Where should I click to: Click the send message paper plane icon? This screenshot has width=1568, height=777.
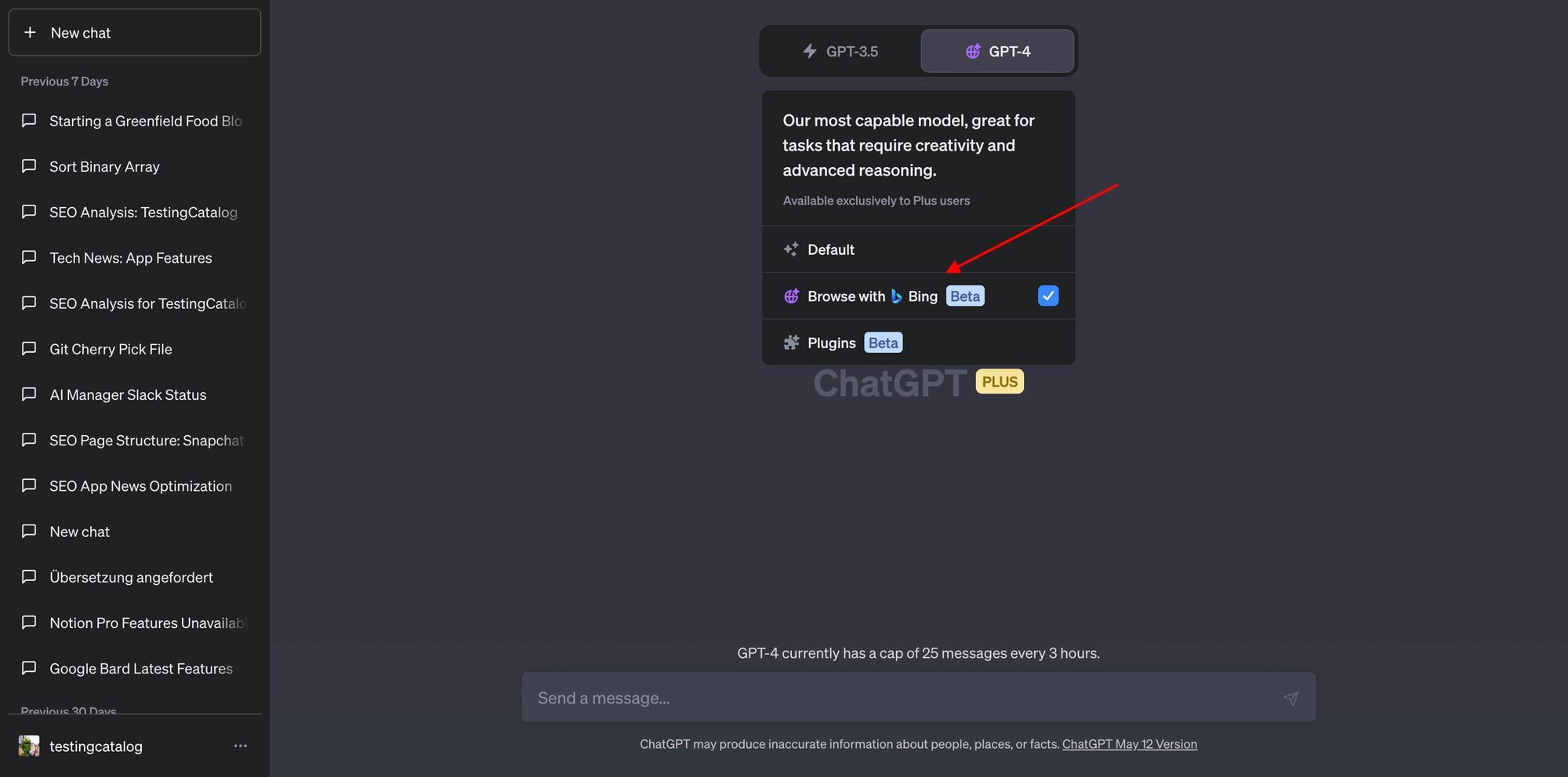click(1291, 697)
